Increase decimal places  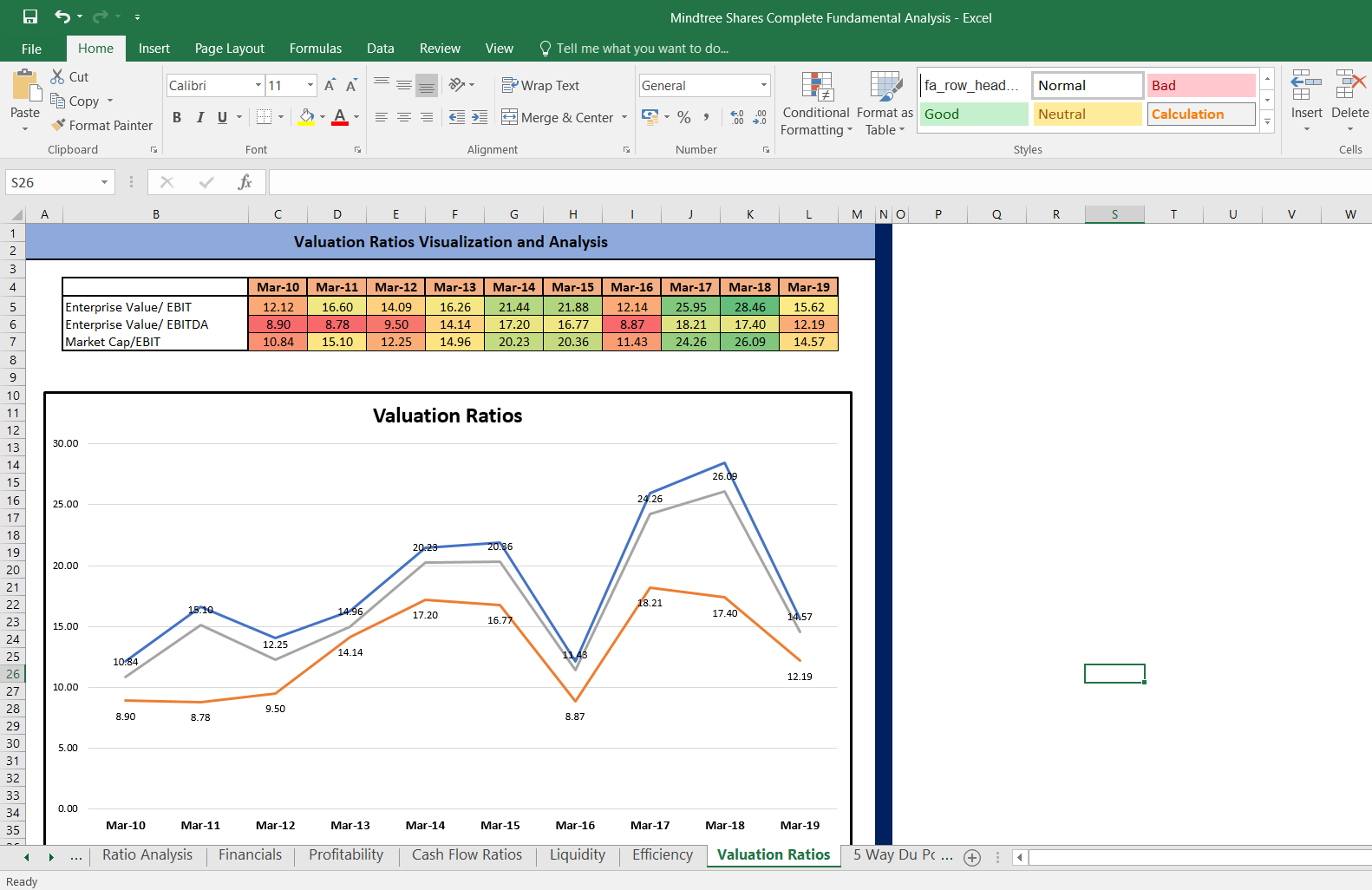point(737,116)
